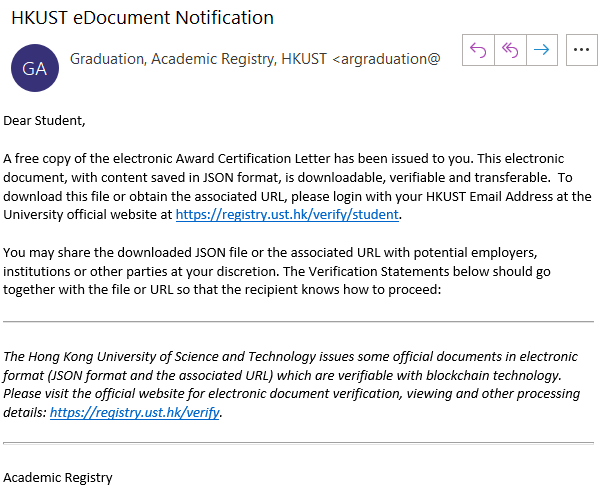613x501 pixels.
Task: Click horizontal divider above the italic statement
Action: click(299, 322)
